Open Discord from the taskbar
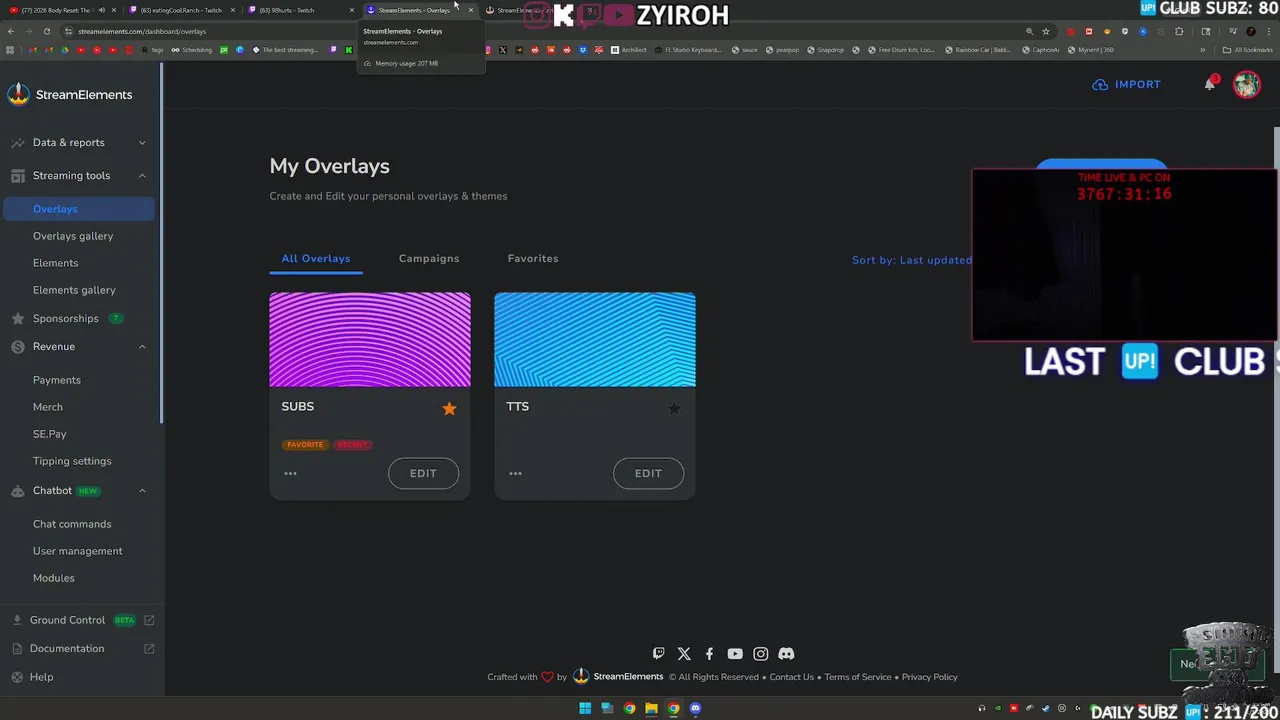Viewport: 1280px width, 720px height. [x=695, y=709]
